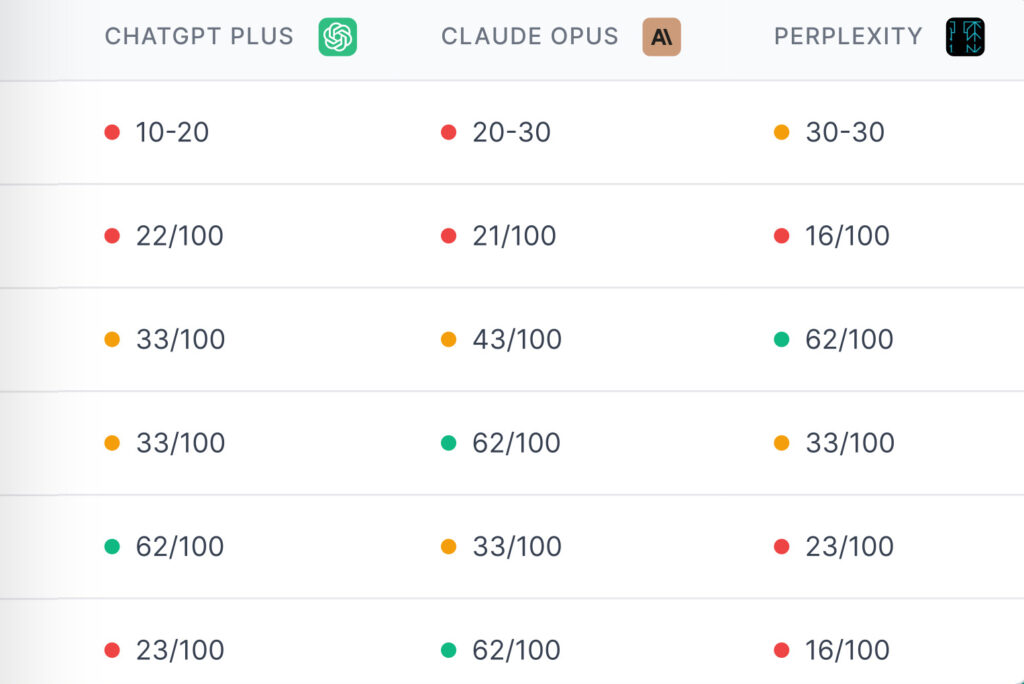Select the CLAUDE OPUS column header
1024x684 pixels.
[530, 37]
